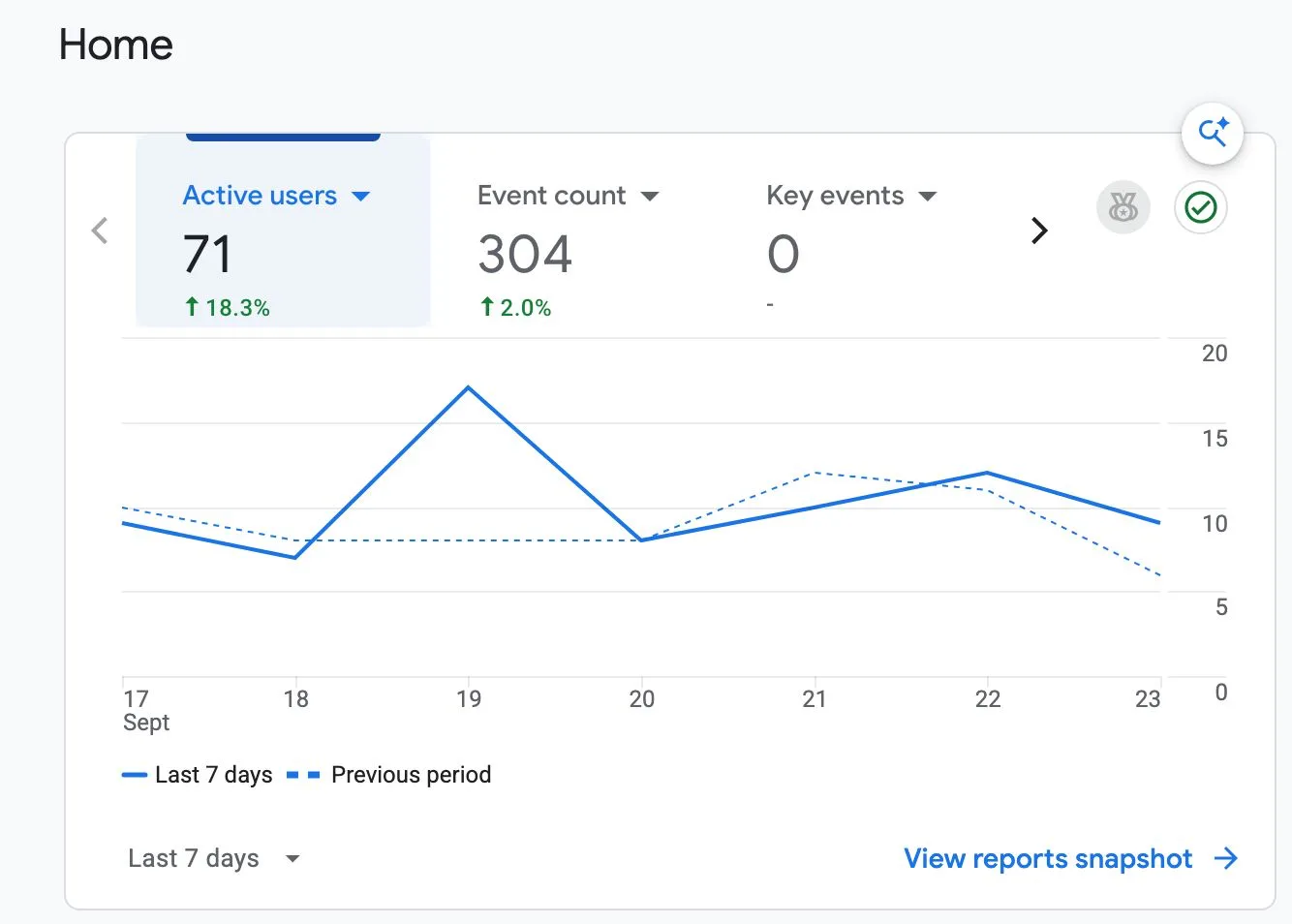1292x924 pixels.
Task: Select the Active users metric card
Action: 283,231
